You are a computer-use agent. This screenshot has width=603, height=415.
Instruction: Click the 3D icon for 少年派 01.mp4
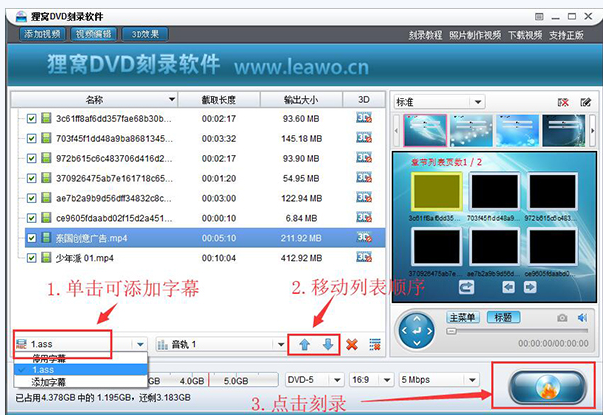(x=364, y=257)
